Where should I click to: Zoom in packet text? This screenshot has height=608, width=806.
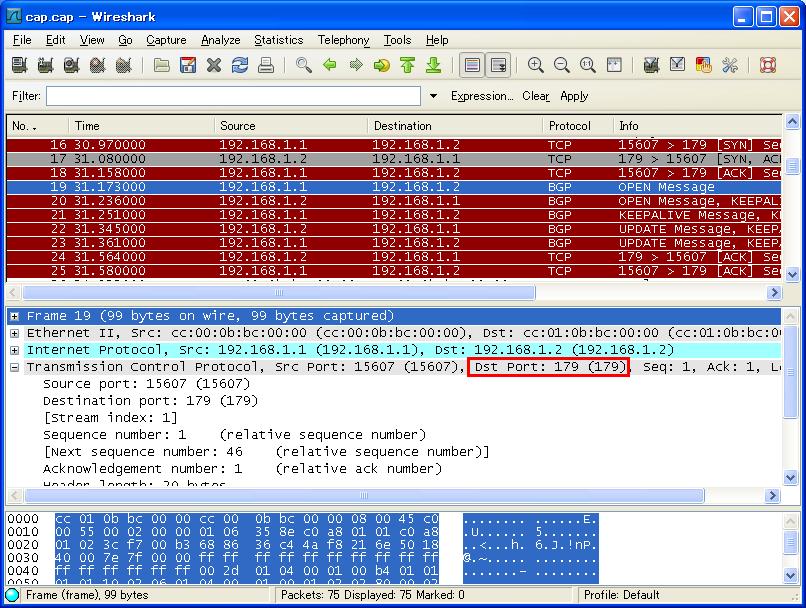[x=536, y=65]
